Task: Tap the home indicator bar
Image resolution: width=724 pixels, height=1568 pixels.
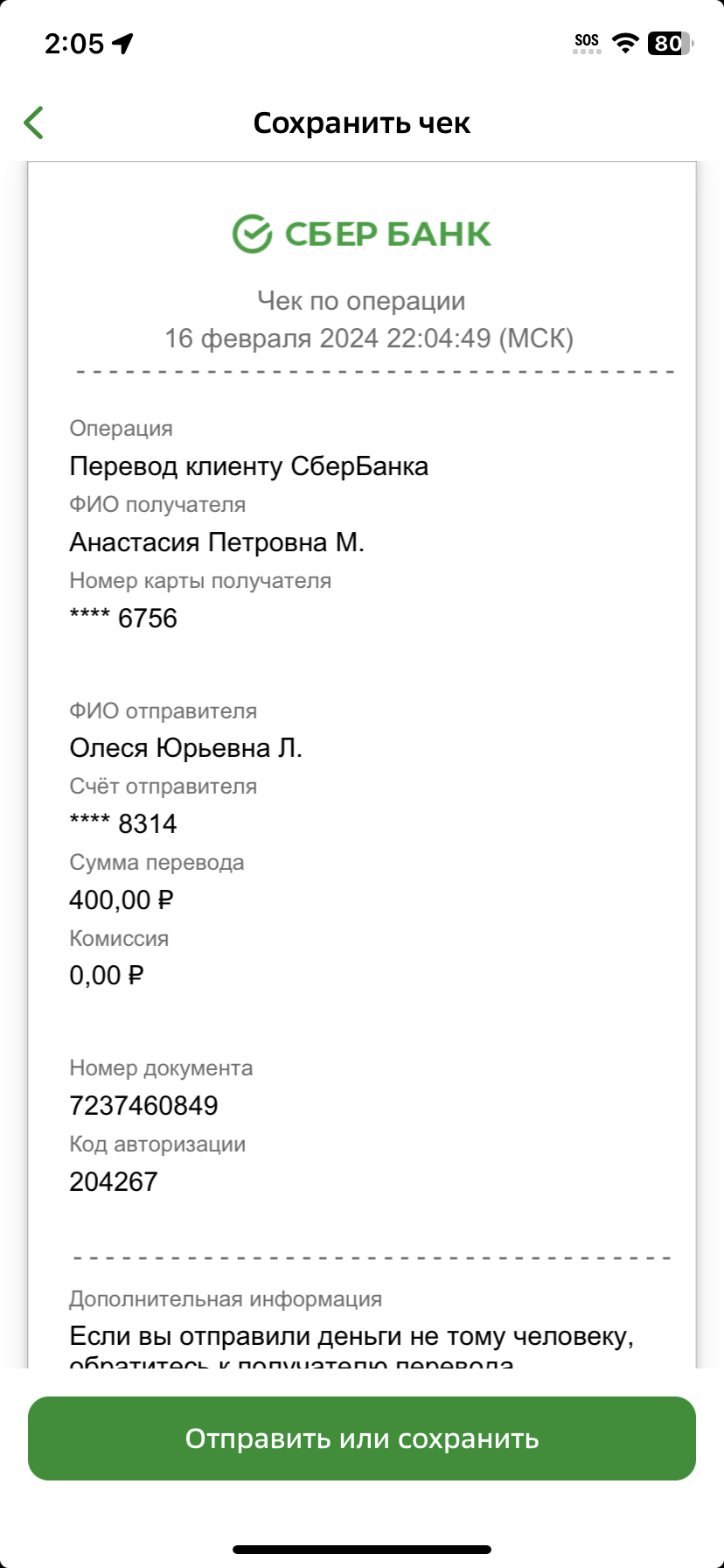Action: pos(362,1550)
